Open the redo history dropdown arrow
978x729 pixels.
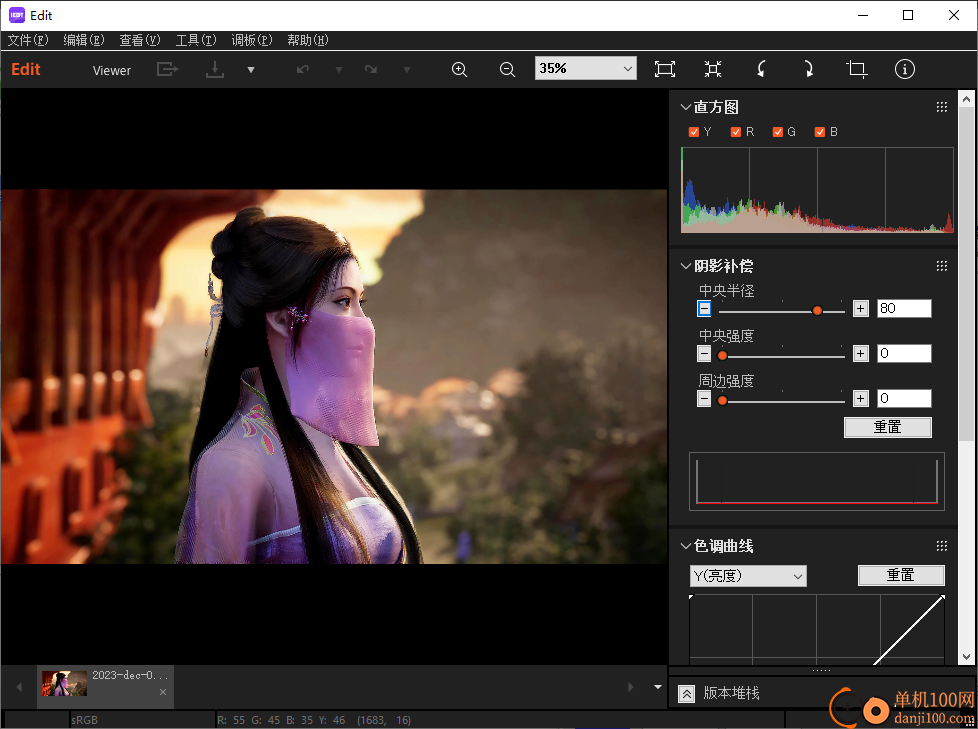pyautogui.click(x=407, y=70)
